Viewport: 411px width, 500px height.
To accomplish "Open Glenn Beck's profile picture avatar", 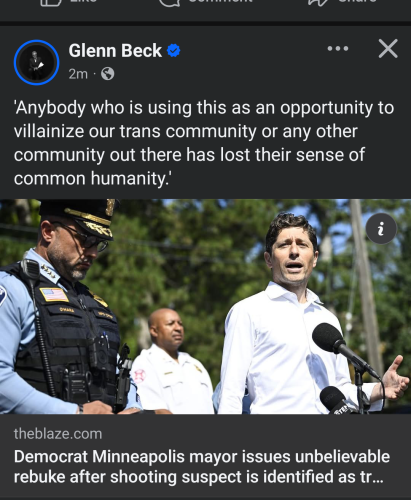I will pos(37,62).
